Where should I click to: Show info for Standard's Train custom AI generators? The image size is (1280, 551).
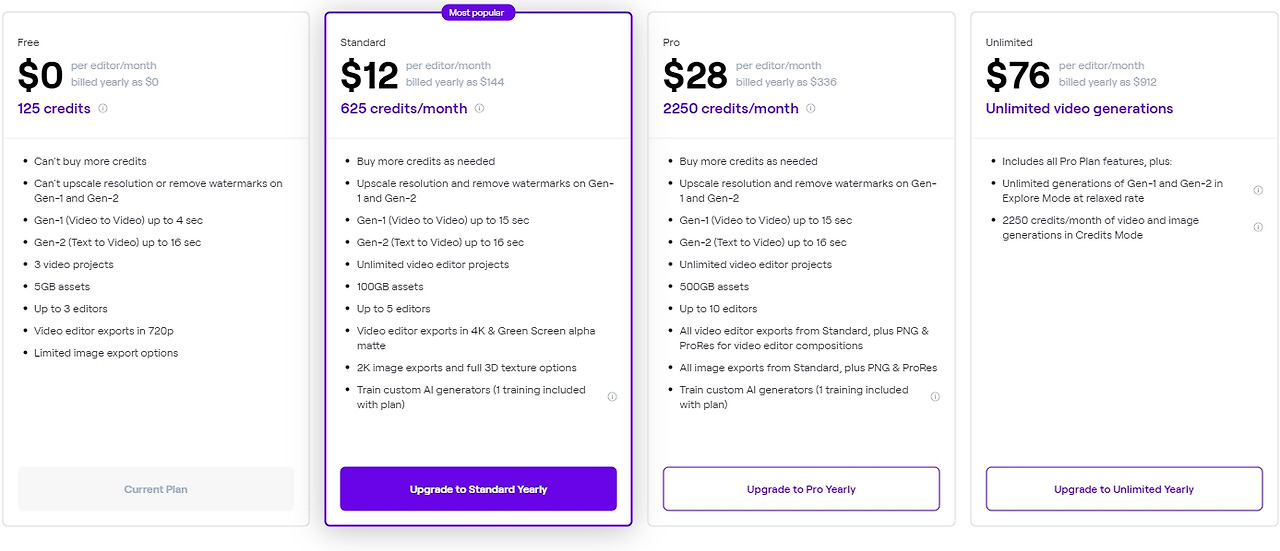pos(612,397)
